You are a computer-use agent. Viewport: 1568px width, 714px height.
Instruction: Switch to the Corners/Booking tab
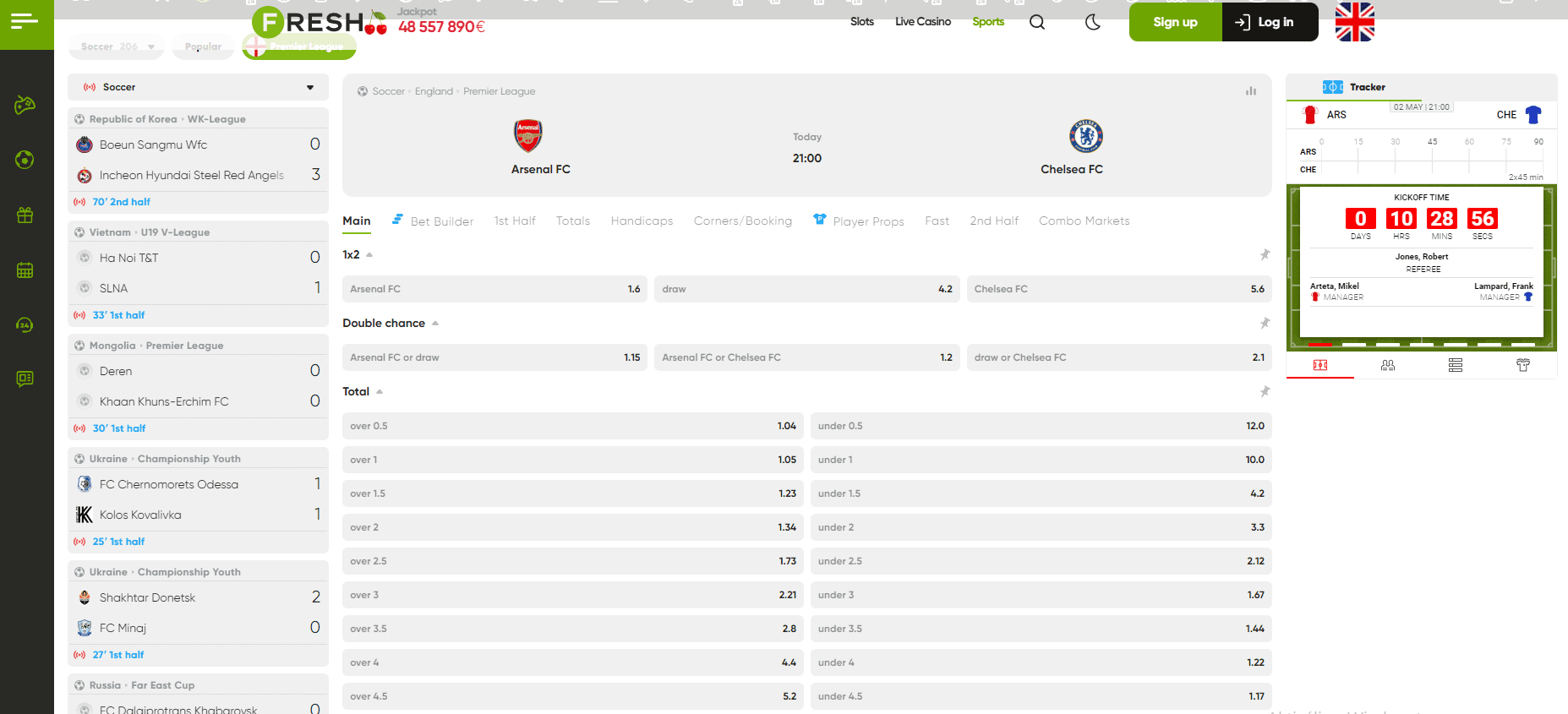pos(743,221)
